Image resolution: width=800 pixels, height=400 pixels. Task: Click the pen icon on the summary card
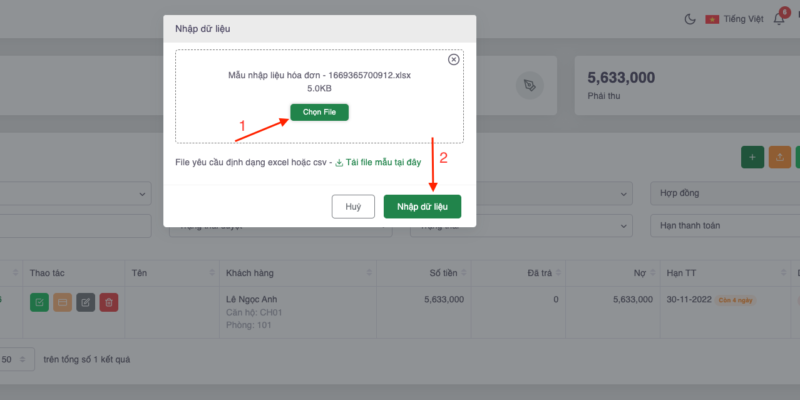point(530,85)
